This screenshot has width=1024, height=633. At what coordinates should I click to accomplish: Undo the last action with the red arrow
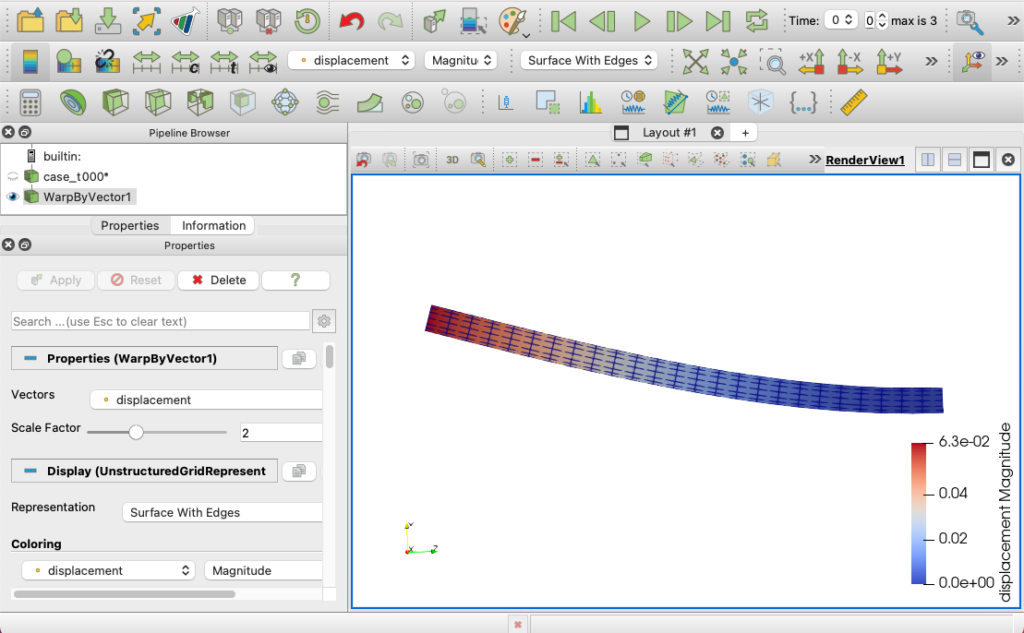(351, 21)
